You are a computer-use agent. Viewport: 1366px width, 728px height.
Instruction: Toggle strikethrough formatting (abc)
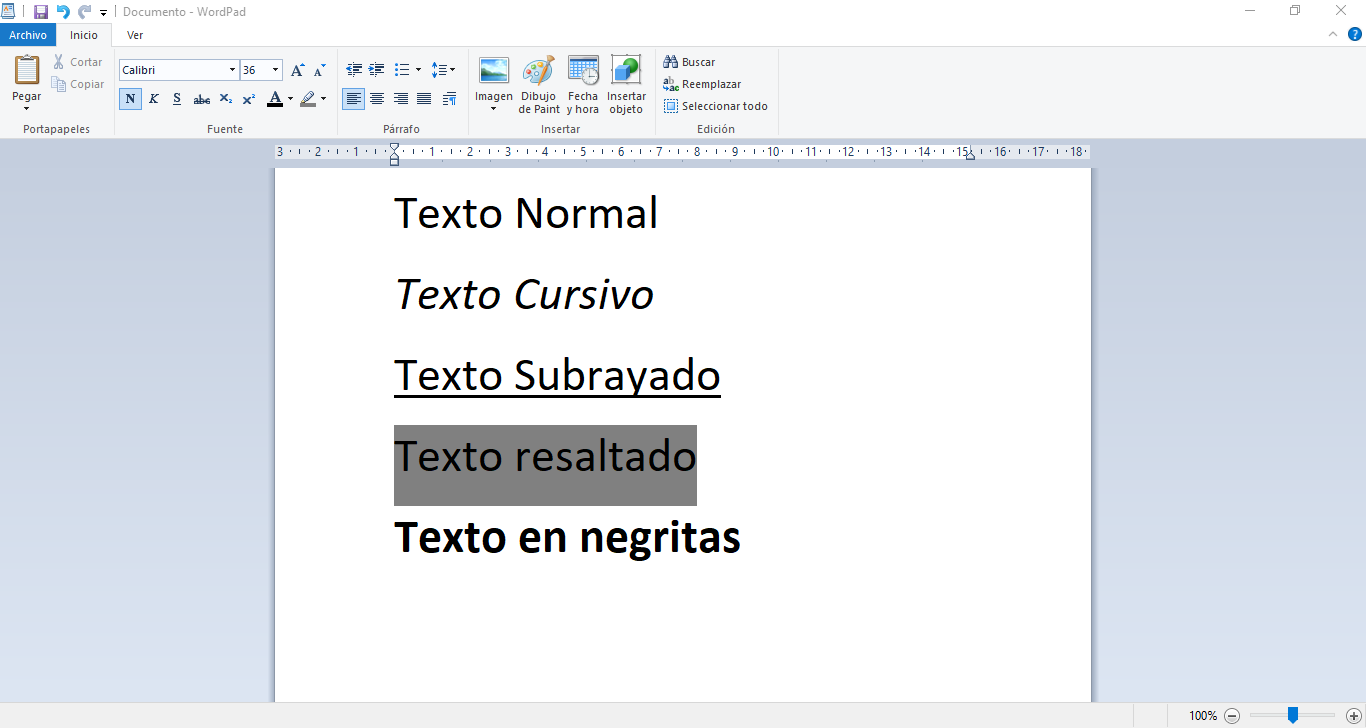(201, 99)
